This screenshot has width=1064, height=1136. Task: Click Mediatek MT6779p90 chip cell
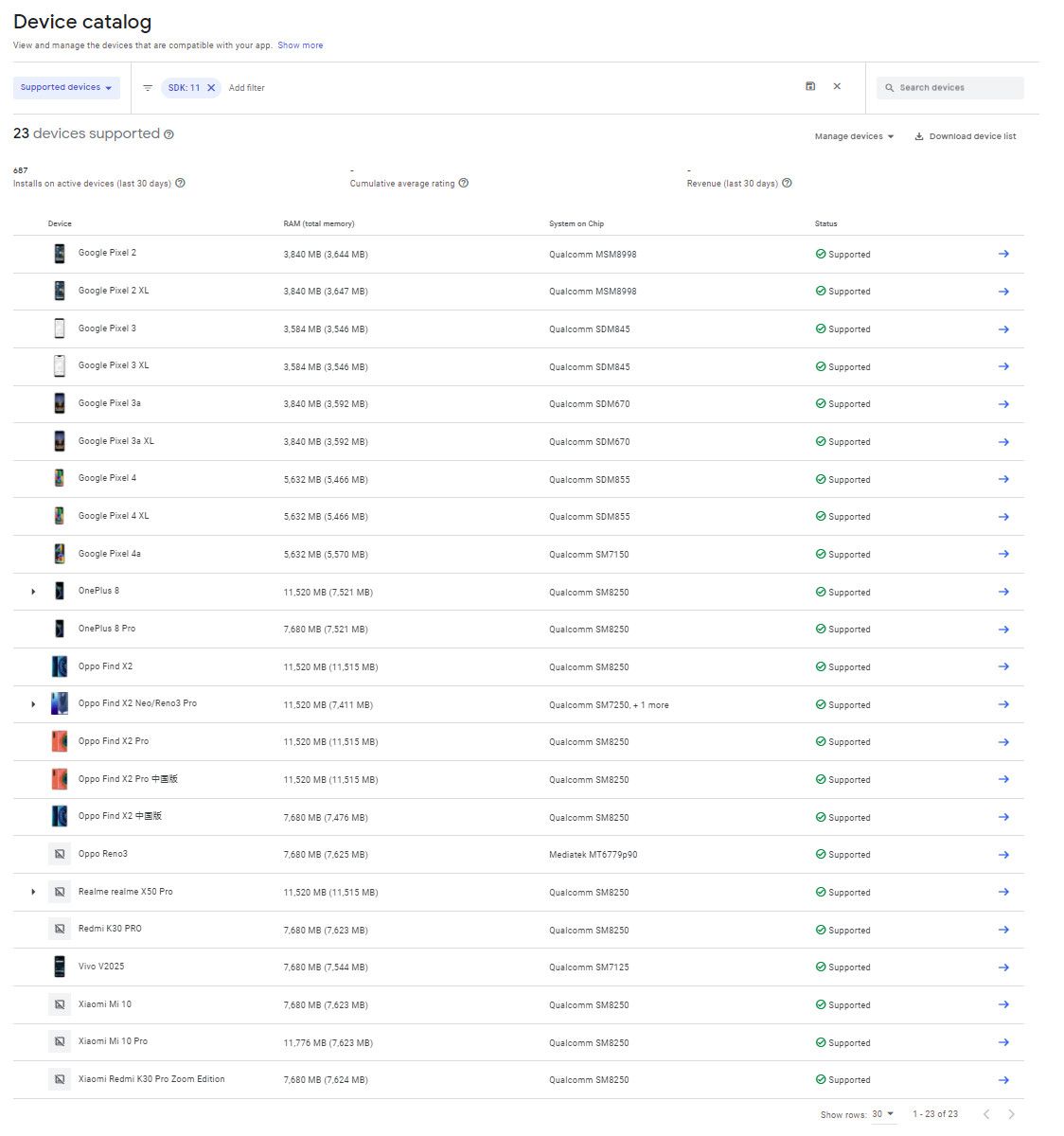pyautogui.click(x=594, y=855)
